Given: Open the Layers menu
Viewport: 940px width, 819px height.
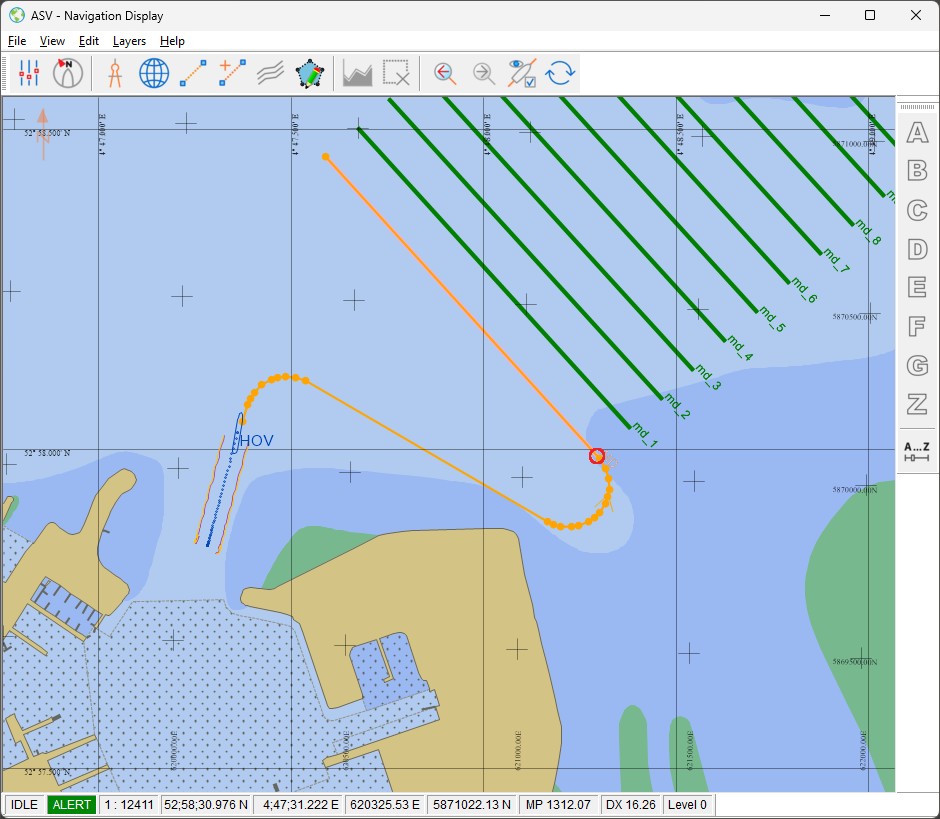Looking at the screenshot, I should click(x=129, y=41).
